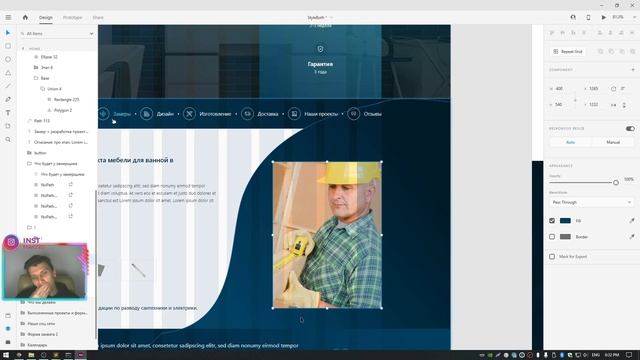Select the Ellipse tool
This screenshot has height=360, width=640.
pyautogui.click(x=8, y=60)
